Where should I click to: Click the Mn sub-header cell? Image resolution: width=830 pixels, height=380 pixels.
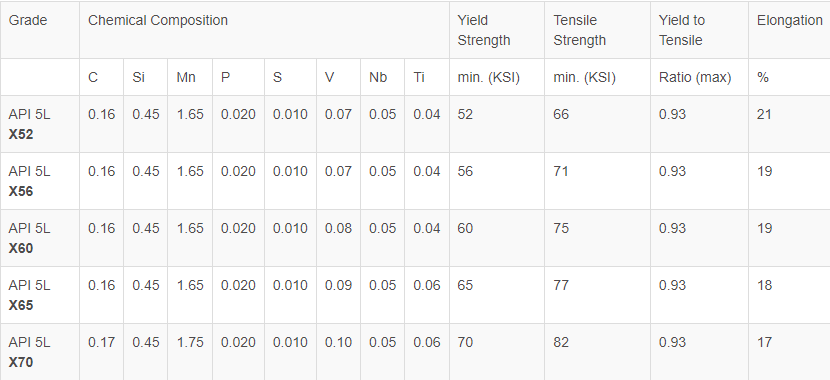[190, 77]
